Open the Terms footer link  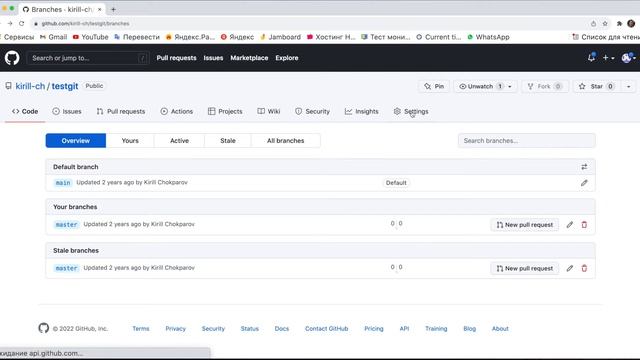[x=141, y=329]
